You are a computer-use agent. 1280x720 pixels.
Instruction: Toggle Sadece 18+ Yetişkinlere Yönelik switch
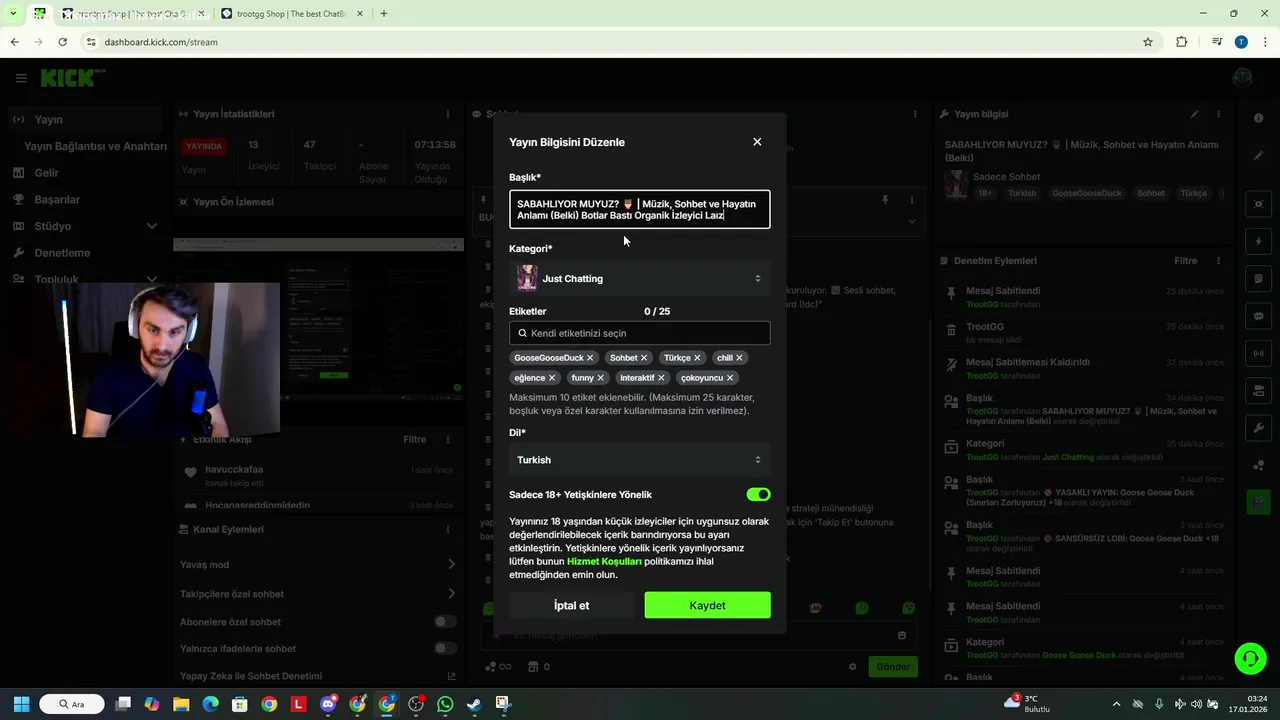758,494
